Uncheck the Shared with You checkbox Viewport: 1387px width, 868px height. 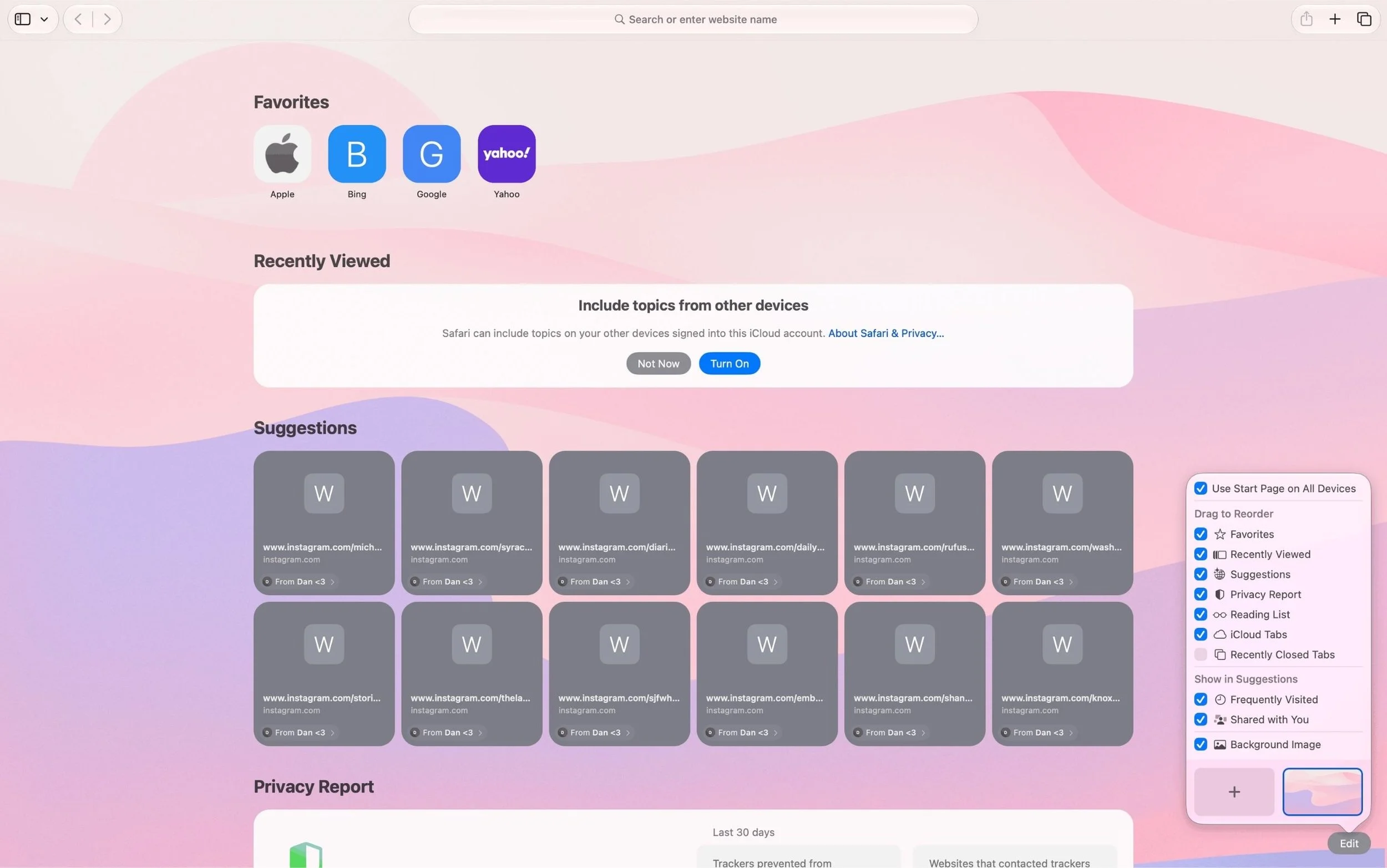point(1201,719)
